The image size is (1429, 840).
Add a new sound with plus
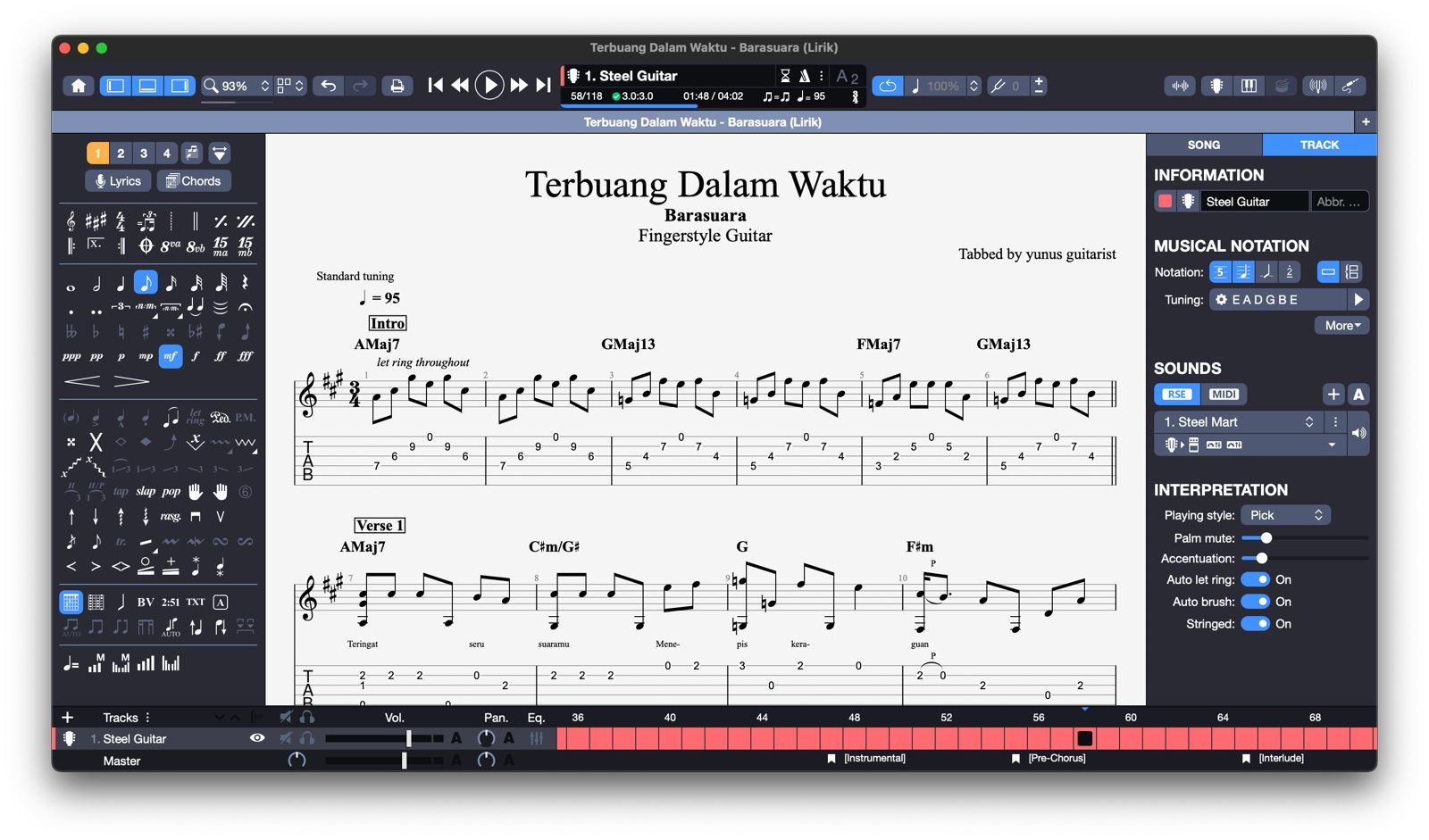click(x=1333, y=394)
